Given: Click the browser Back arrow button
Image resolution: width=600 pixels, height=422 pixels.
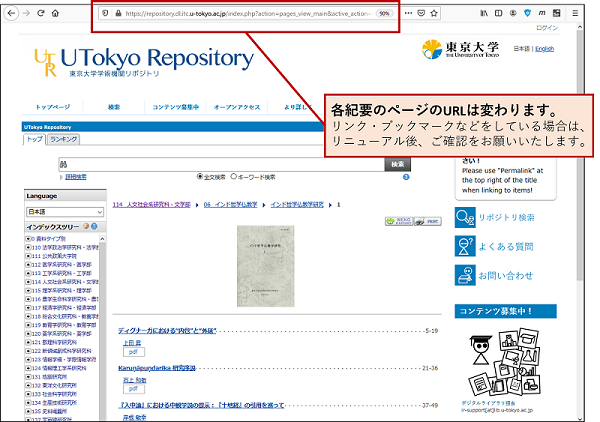Looking at the screenshot, I should tap(11, 13).
